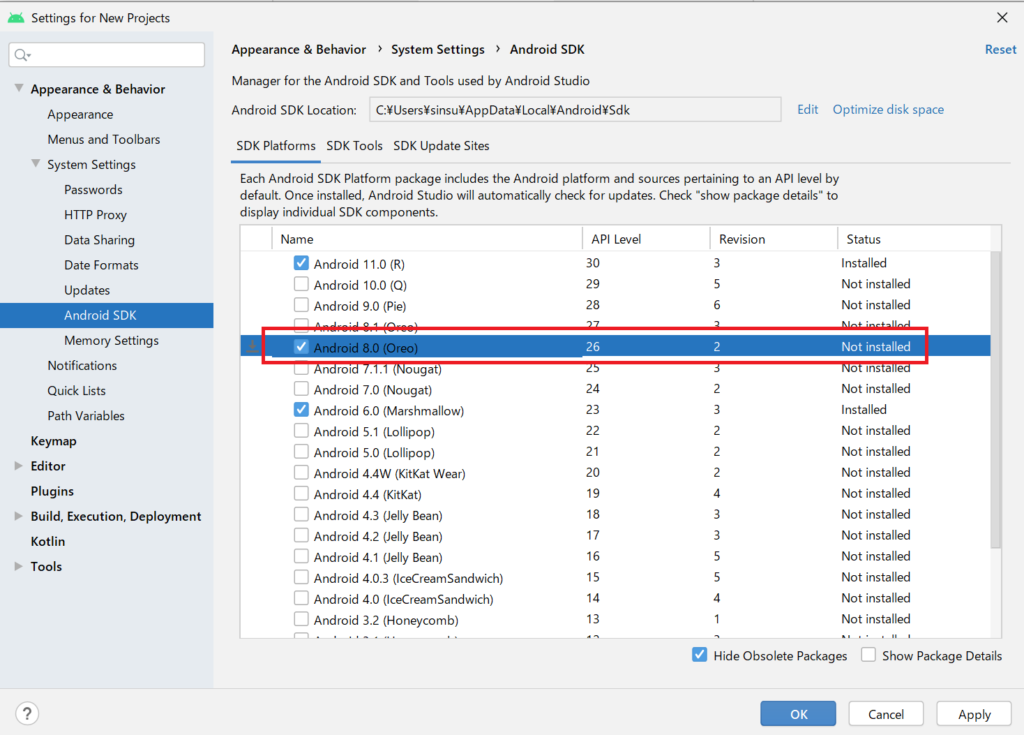Sort by the Name column header
The image size is (1024, 735).
426,239
